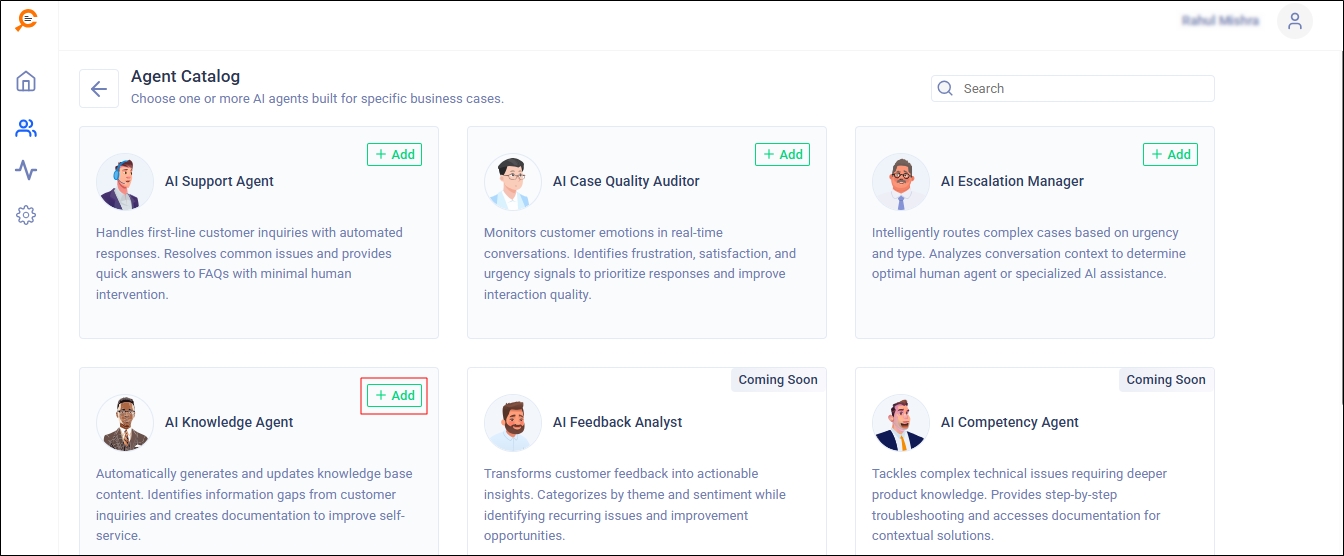Click AI Support Agent avatar image
The width and height of the screenshot is (1344, 556).
[125, 182]
